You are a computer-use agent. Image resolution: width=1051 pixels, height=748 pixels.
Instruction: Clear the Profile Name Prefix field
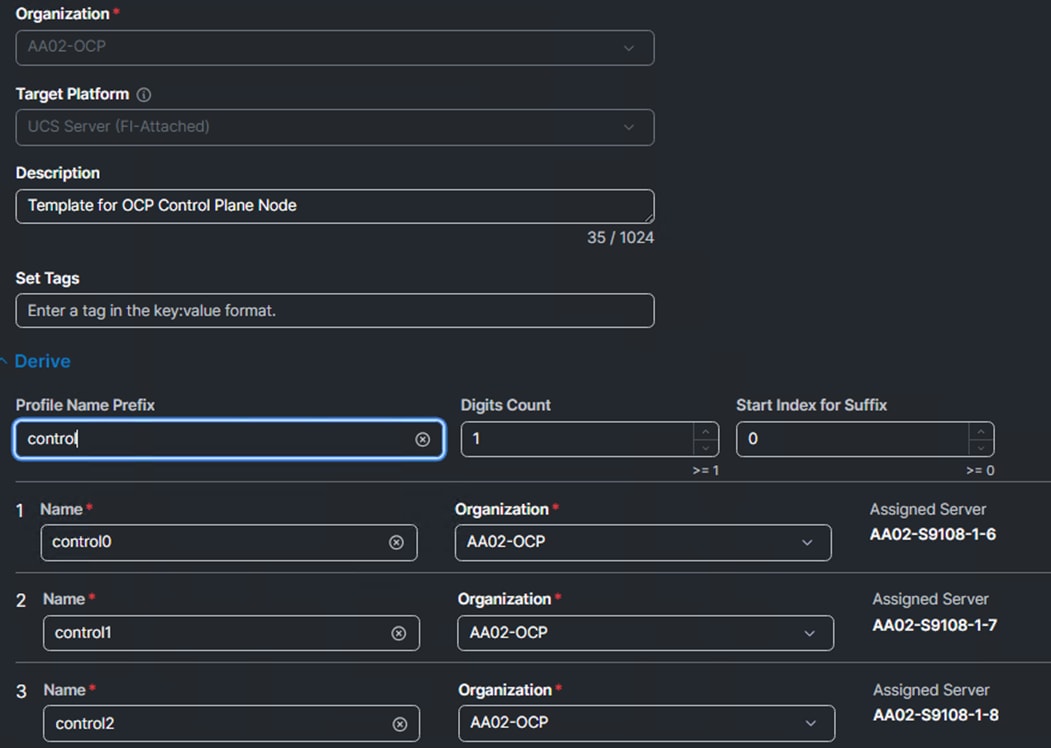click(x=422, y=439)
